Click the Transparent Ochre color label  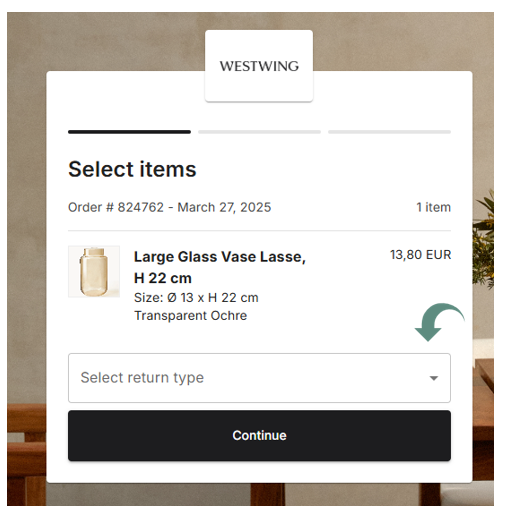[x=190, y=315]
